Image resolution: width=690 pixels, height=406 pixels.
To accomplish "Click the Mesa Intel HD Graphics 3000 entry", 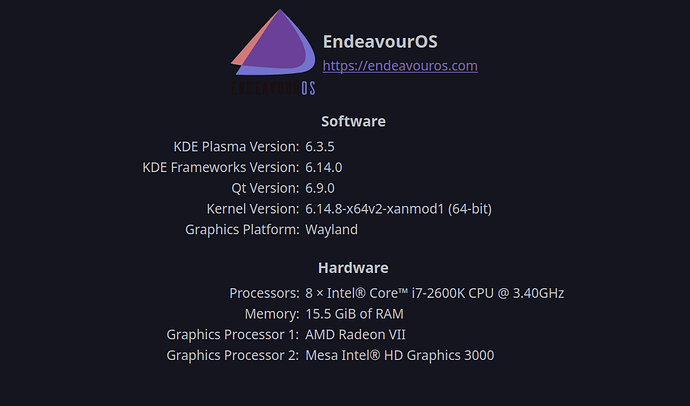I will point(400,355).
